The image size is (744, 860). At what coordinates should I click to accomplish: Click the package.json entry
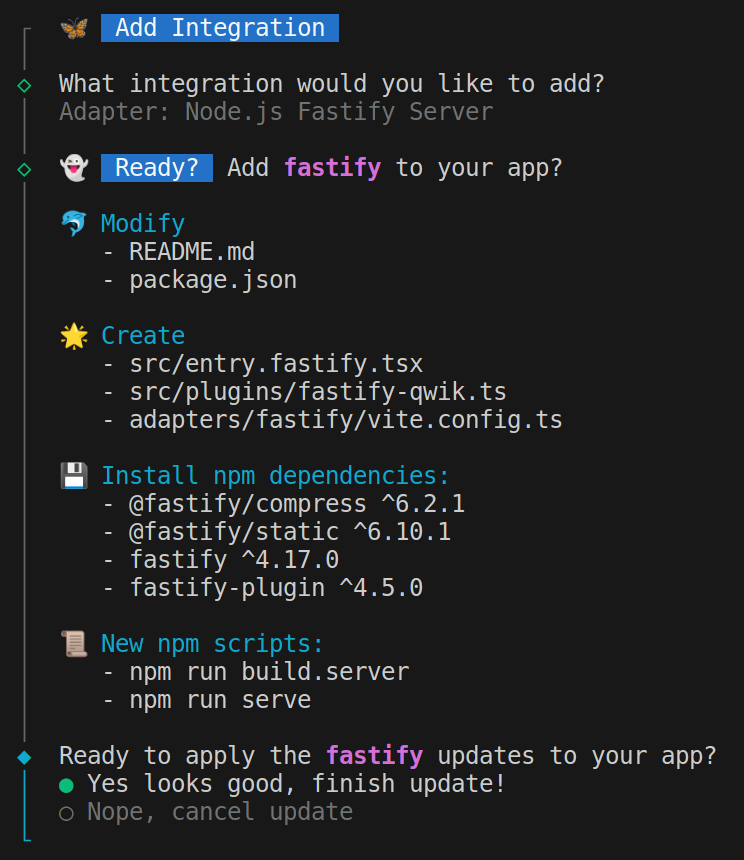(213, 280)
